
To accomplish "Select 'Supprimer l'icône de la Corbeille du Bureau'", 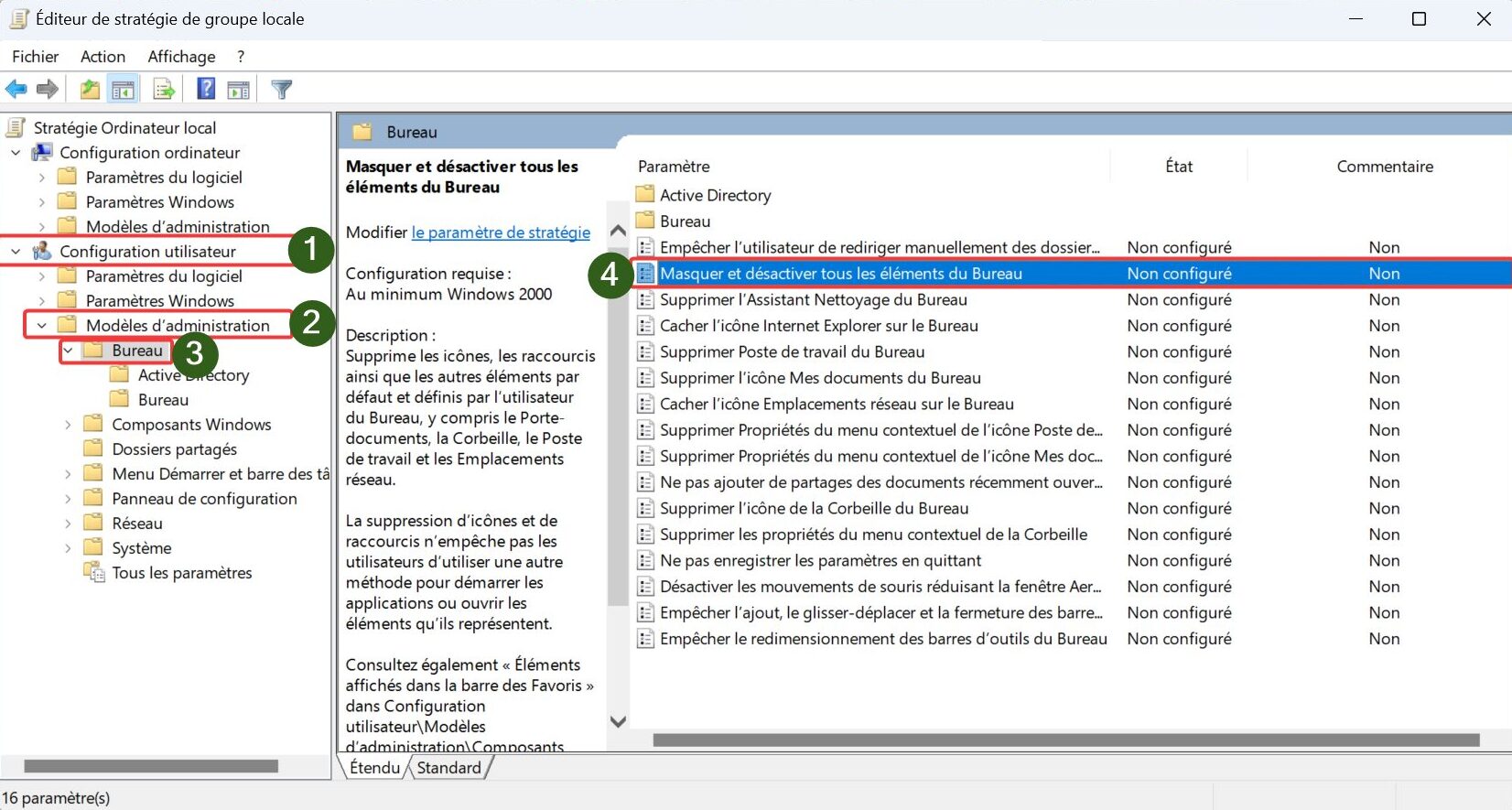I will point(814,509).
